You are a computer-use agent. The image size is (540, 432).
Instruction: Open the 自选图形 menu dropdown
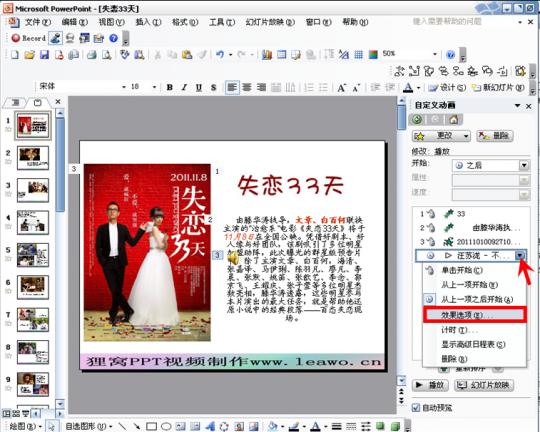[x=89, y=426]
